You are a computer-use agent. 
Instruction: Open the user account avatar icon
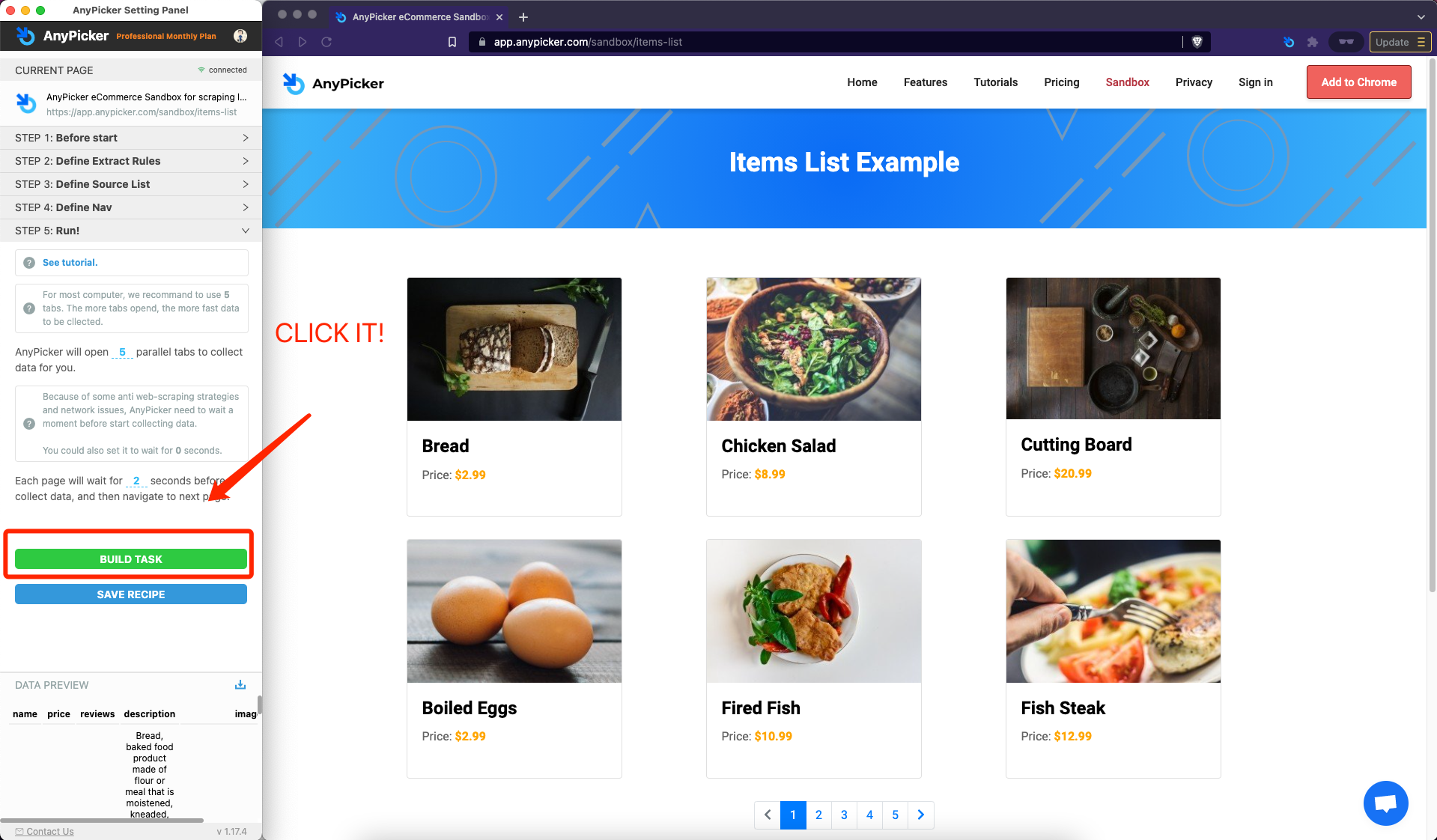240,36
